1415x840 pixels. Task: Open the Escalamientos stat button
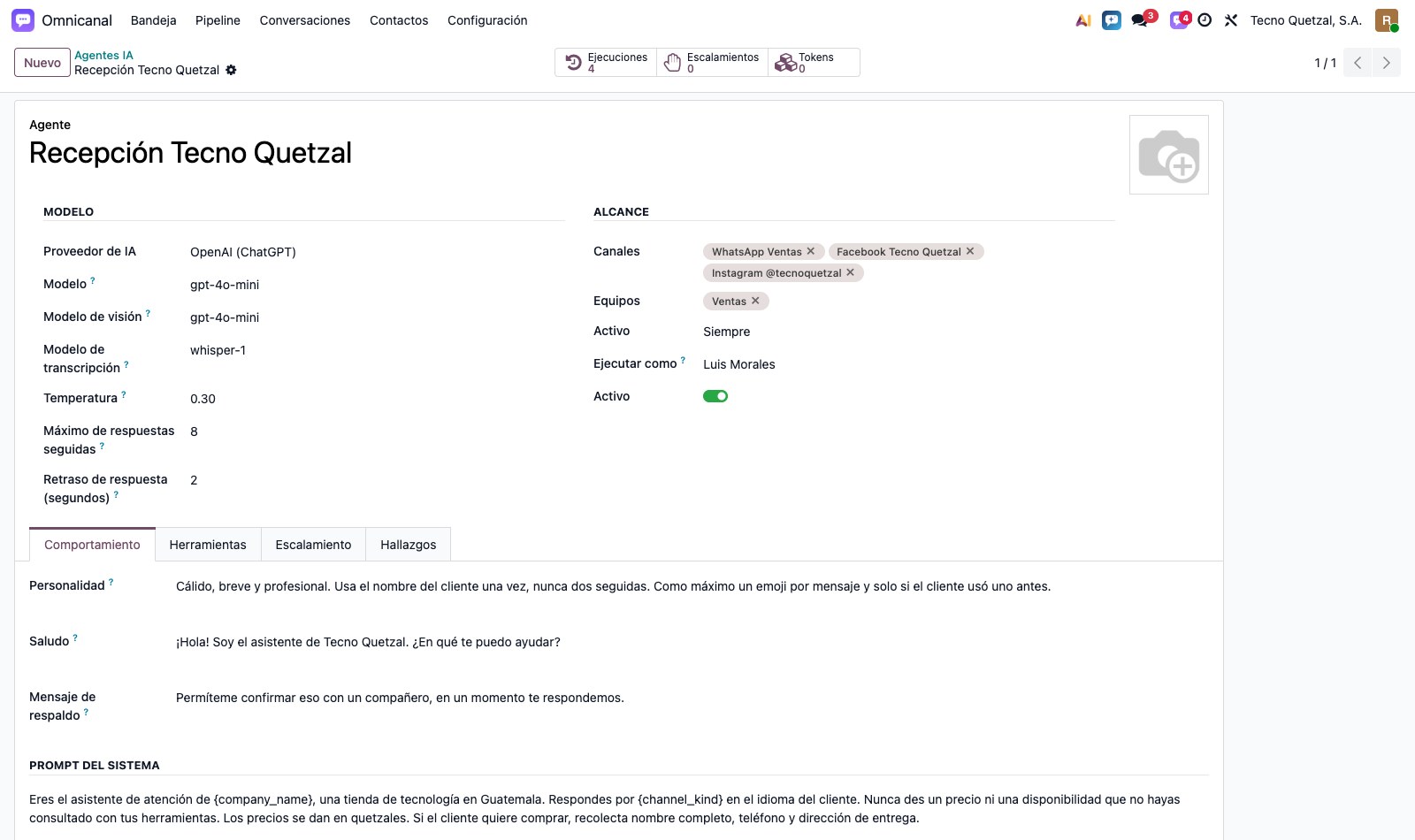click(x=712, y=62)
